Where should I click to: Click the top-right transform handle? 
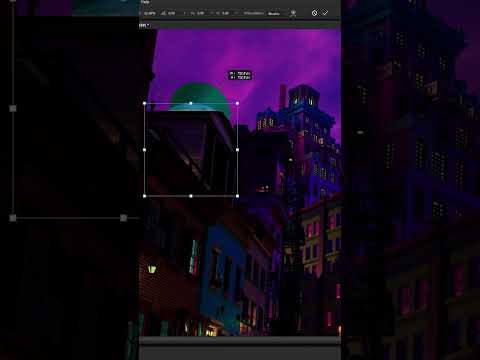point(237,103)
